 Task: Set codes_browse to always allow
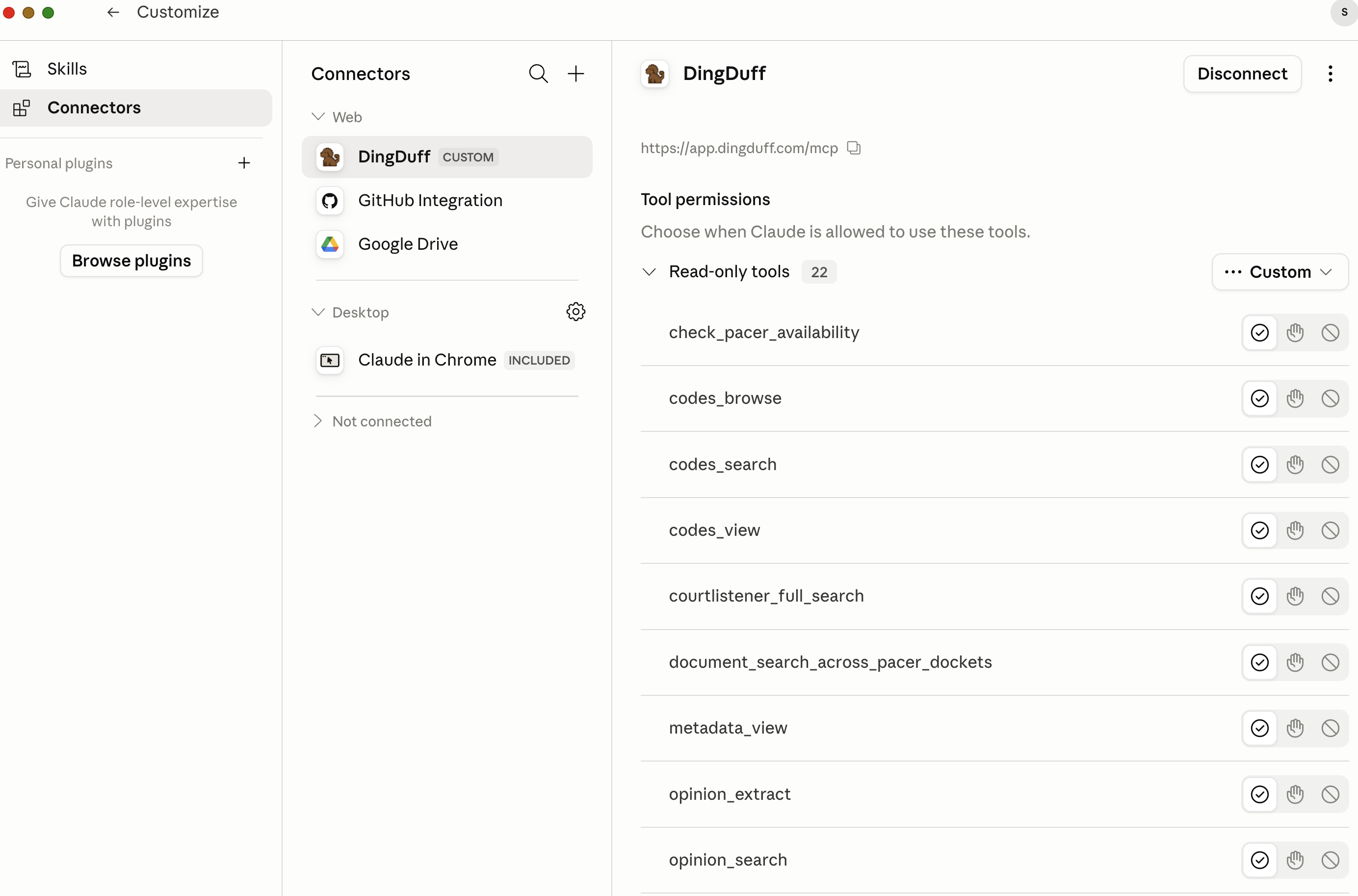(x=1260, y=399)
